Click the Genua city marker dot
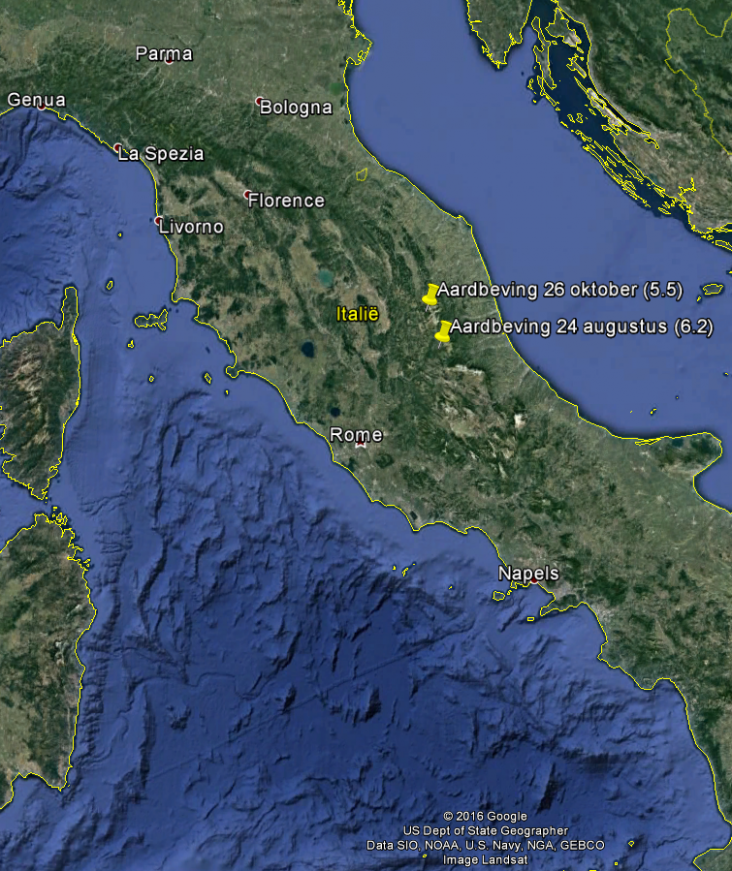This screenshot has height=871, width=732. (x=42, y=106)
